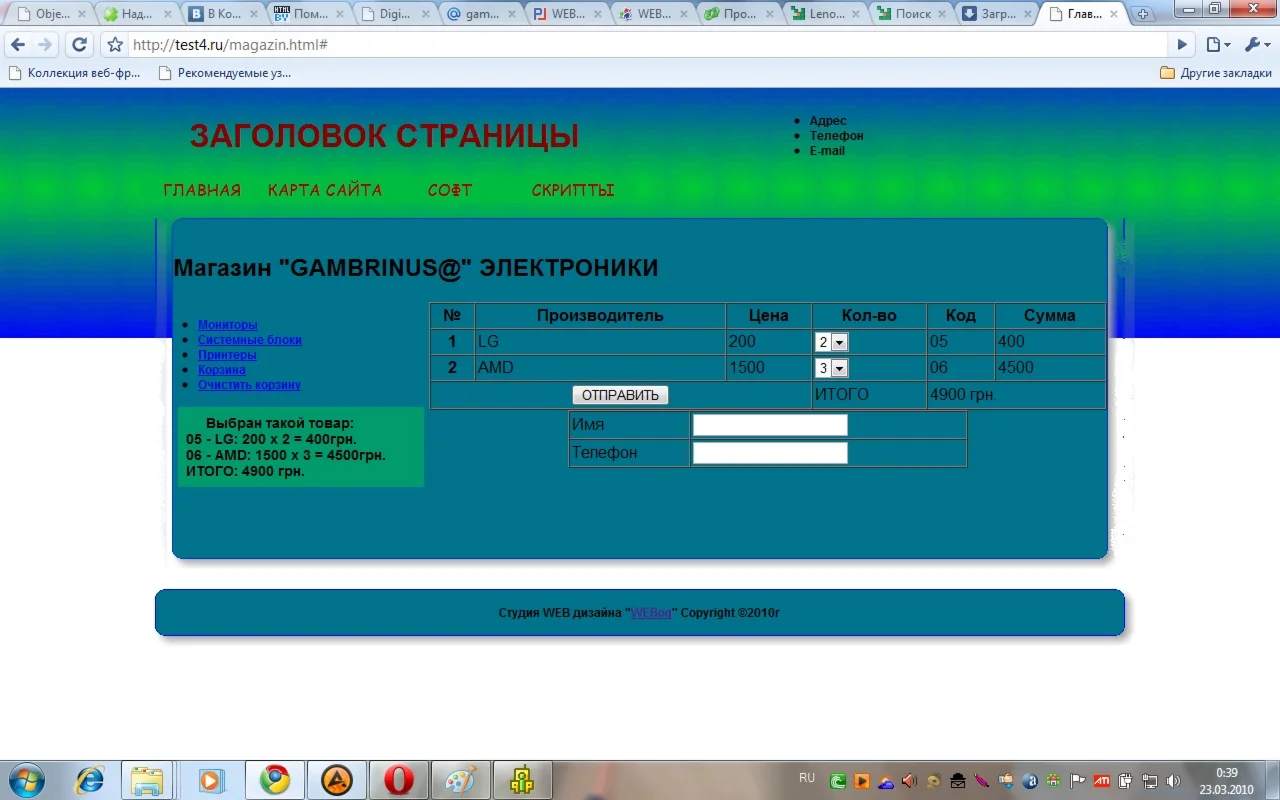Click the ОТПРАВИТЬ button
Image resolution: width=1280 pixels, height=800 pixels.
point(620,395)
